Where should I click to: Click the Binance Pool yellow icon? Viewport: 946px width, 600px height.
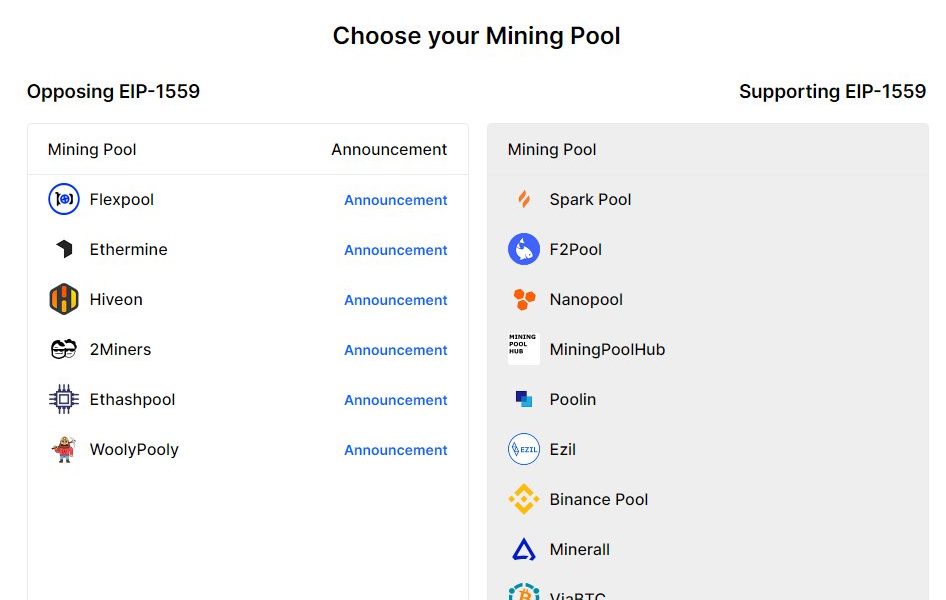coord(524,499)
